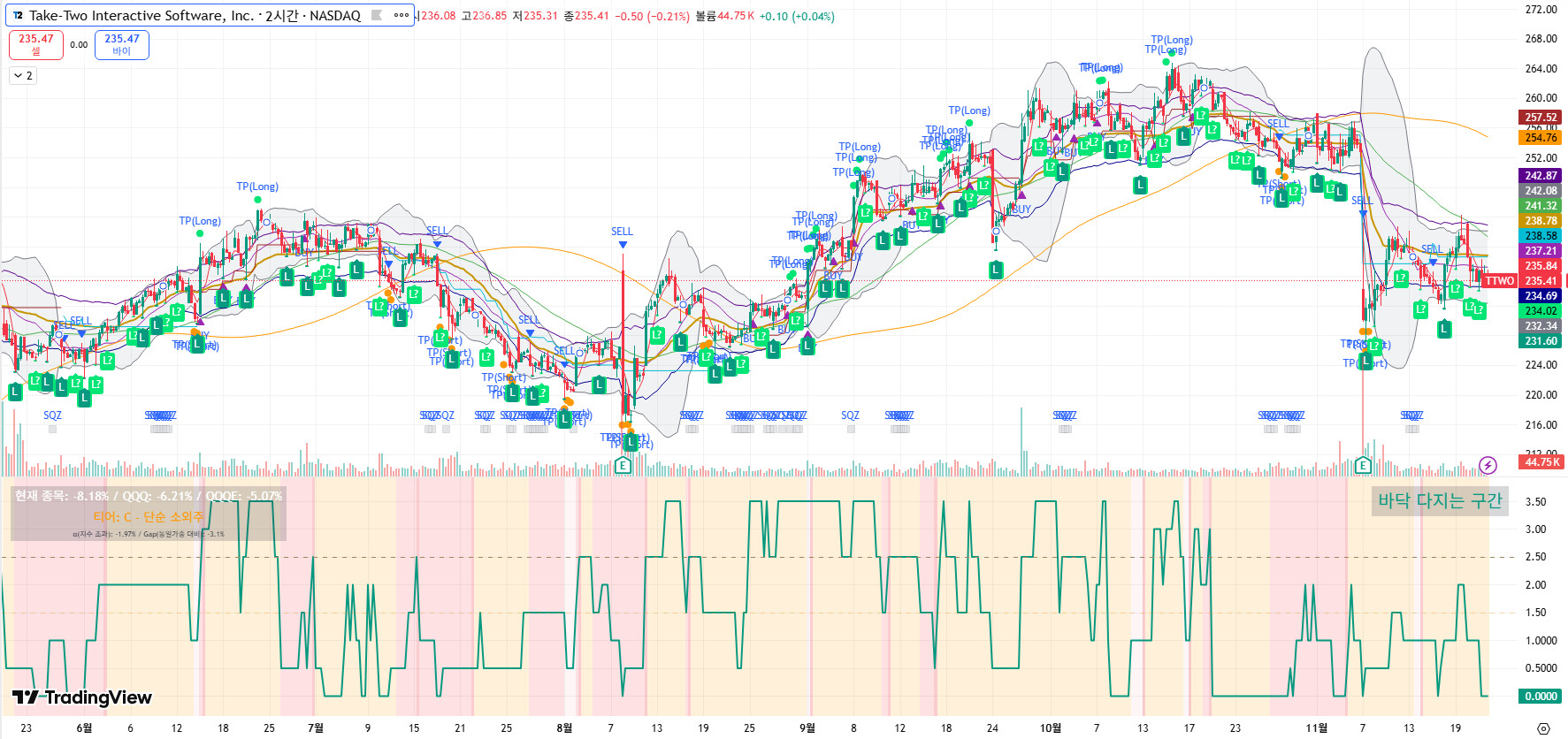Click the 9월 label on the time axis
1568x739 pixels.
[x=807, y=728]
